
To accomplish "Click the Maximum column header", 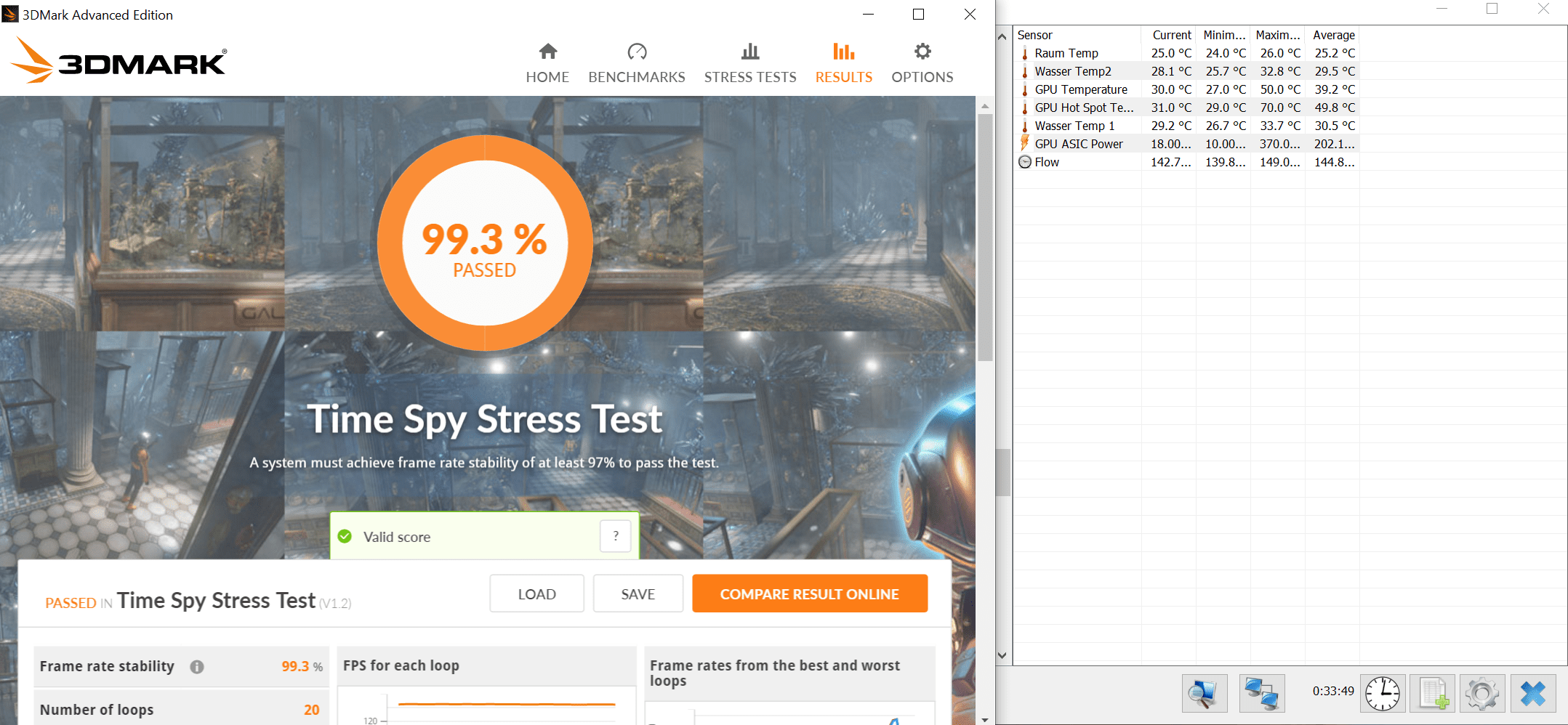I will coord(1278,35).
